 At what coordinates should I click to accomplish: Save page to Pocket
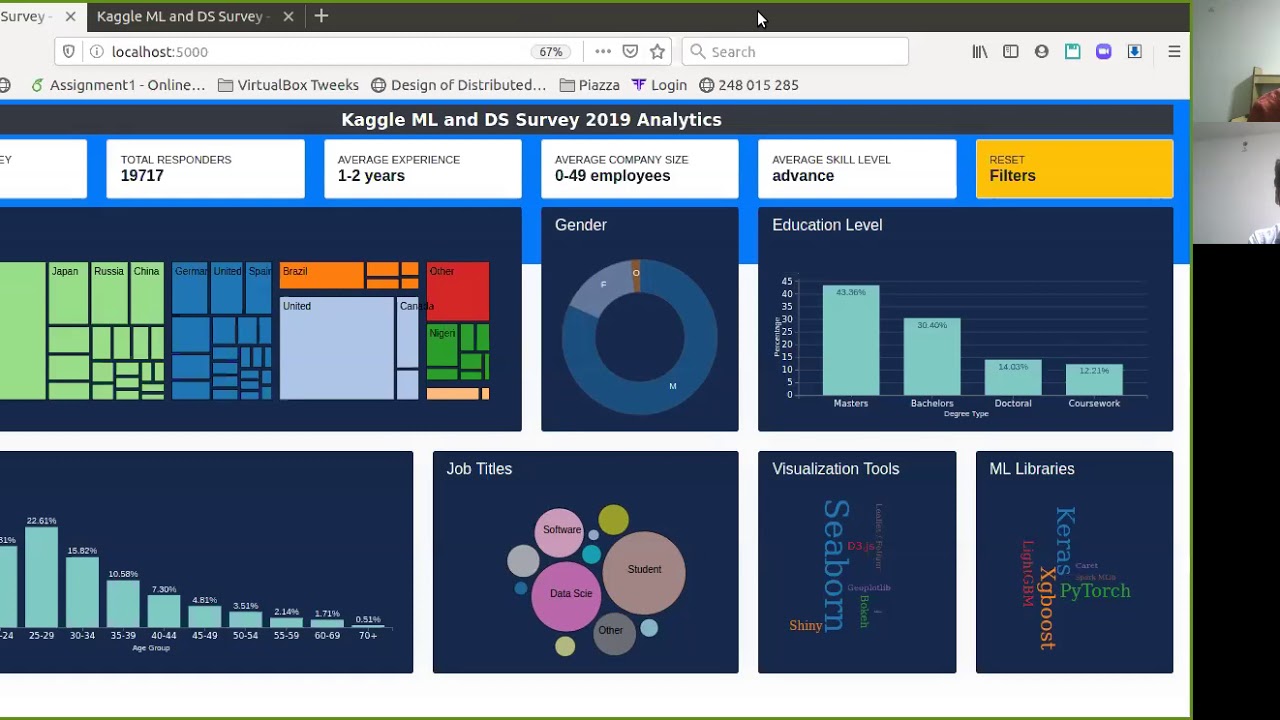(630, 52)
